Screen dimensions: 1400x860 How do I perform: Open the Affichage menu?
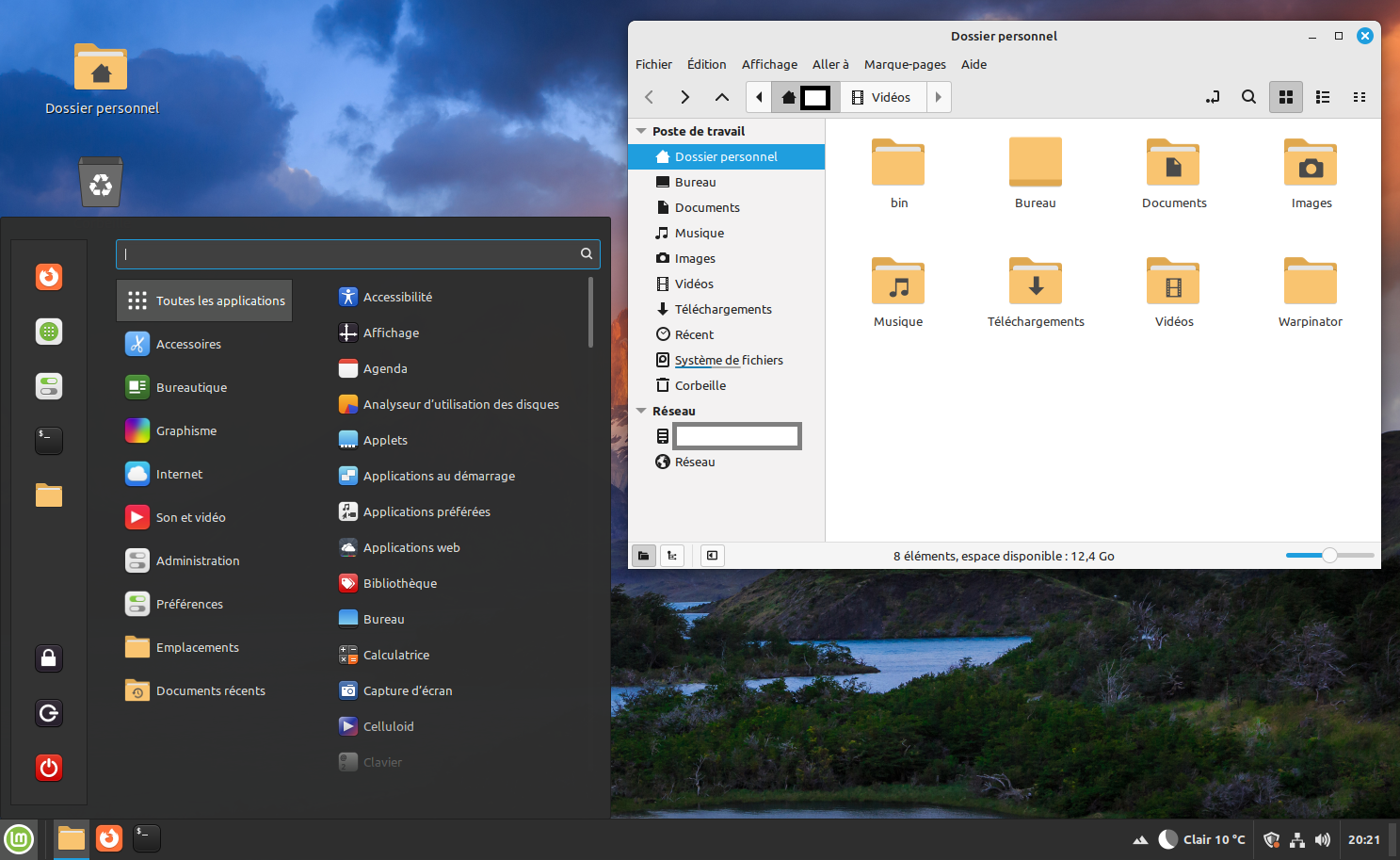click(x=768, y=65)
